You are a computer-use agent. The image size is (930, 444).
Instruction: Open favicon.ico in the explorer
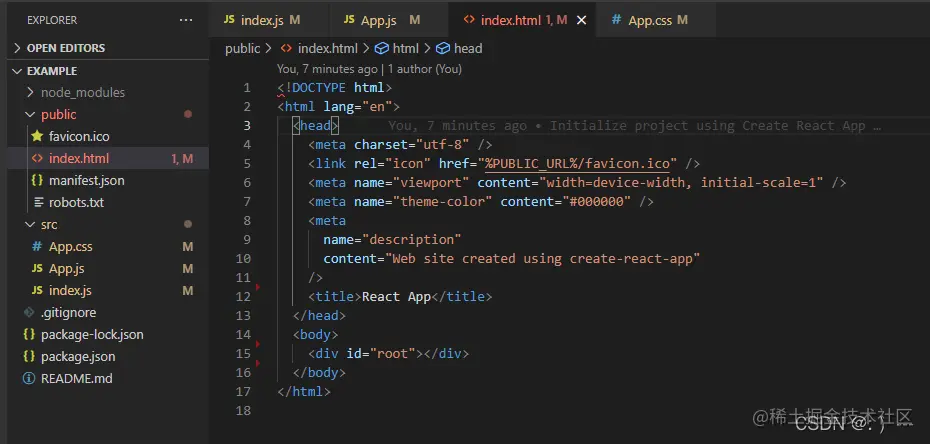point(79,136)
